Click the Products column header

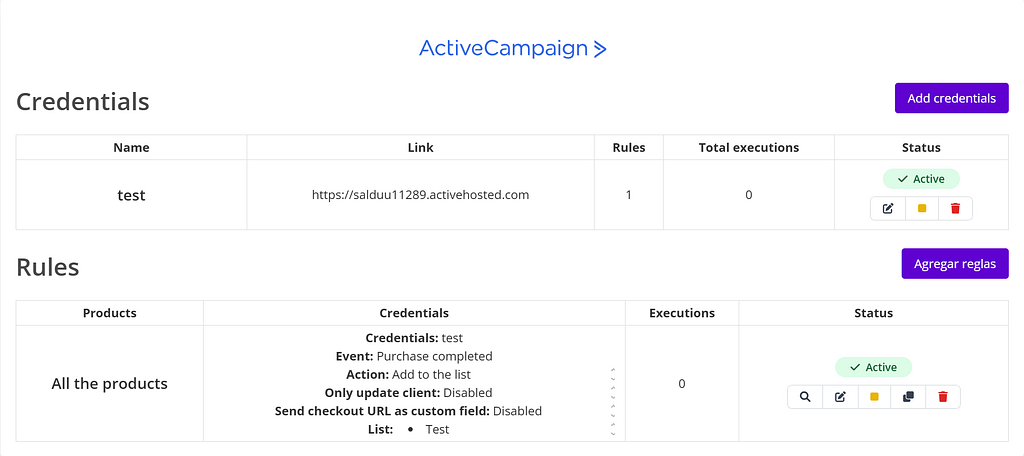point(109,313)
